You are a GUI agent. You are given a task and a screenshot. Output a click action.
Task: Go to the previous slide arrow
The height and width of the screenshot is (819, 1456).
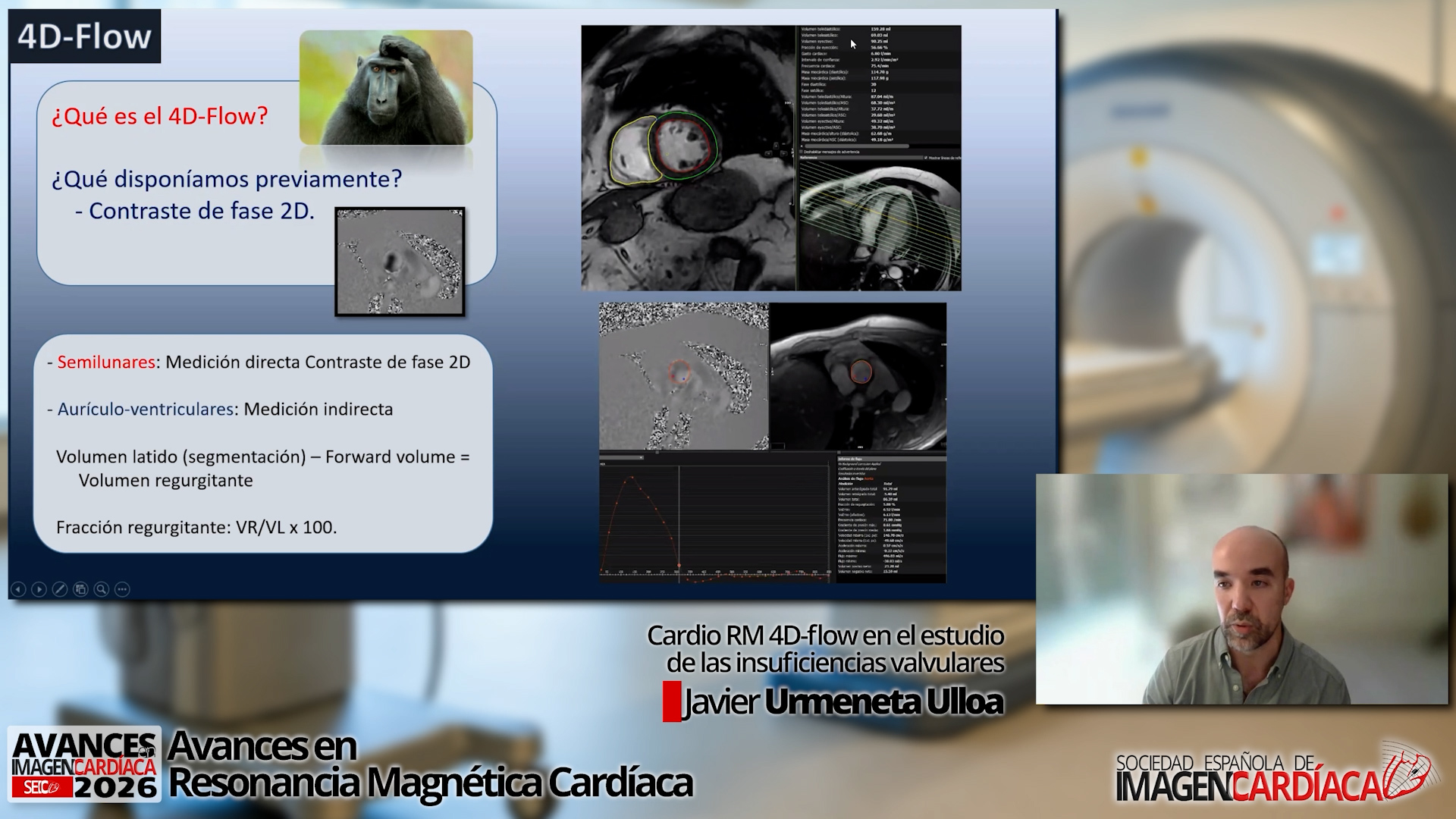[x=18, y=589]
